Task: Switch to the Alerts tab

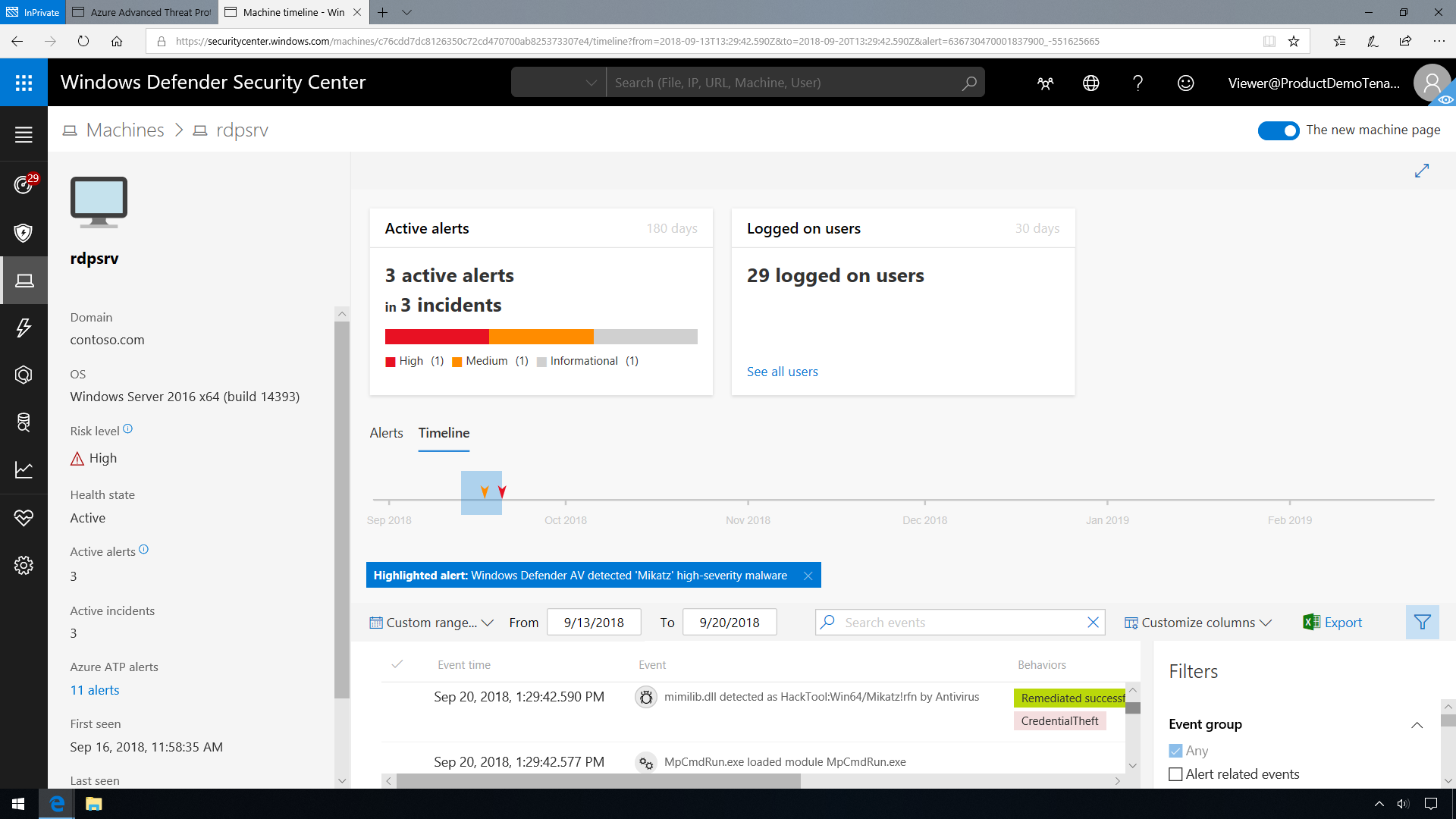Action: coord(386,433)
